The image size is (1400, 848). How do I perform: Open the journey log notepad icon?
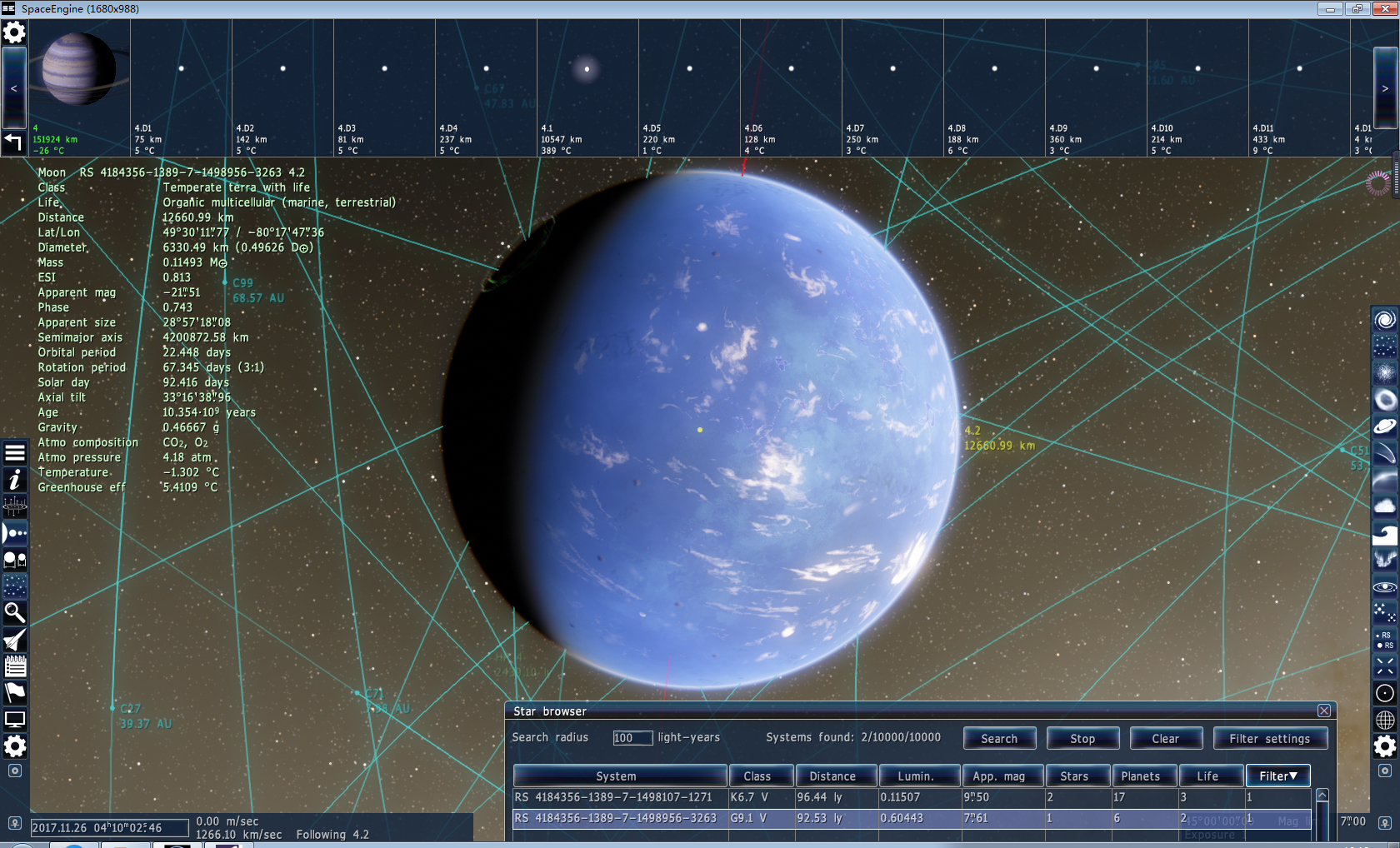15,666
